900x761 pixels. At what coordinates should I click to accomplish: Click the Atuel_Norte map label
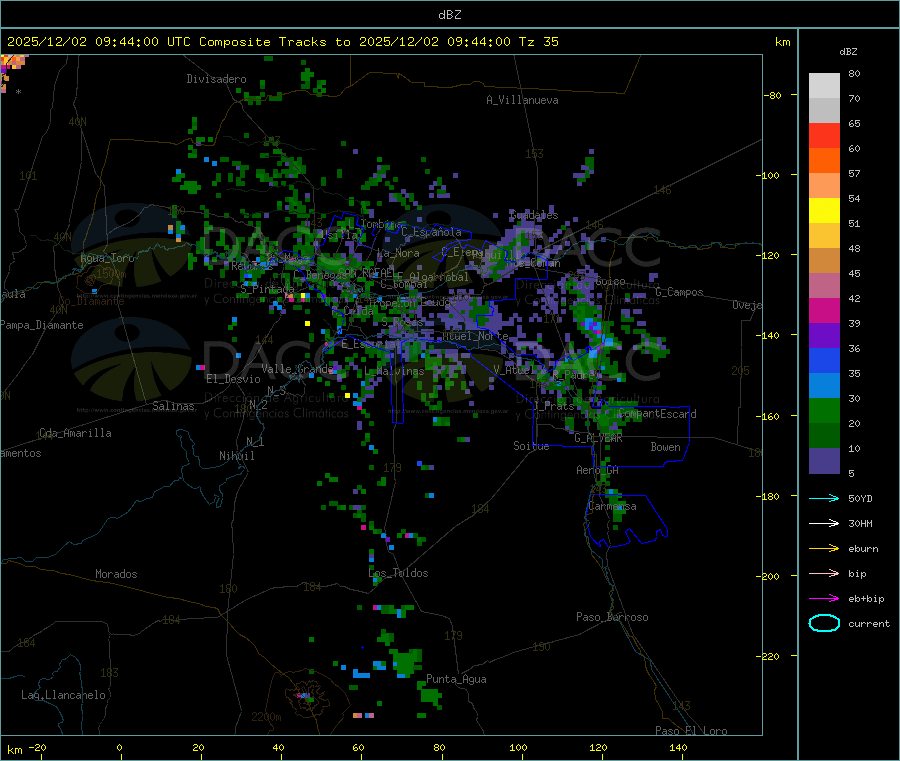[475, 336]
